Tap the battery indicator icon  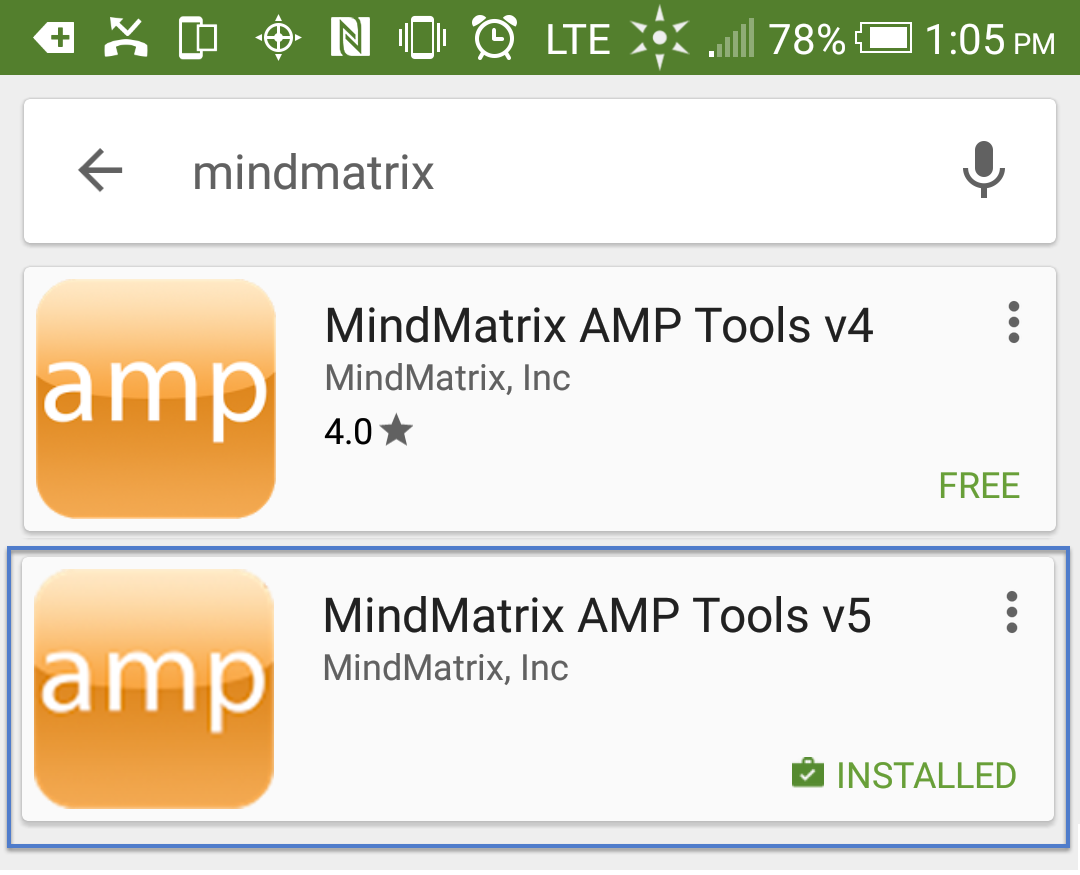coord(885,39)
